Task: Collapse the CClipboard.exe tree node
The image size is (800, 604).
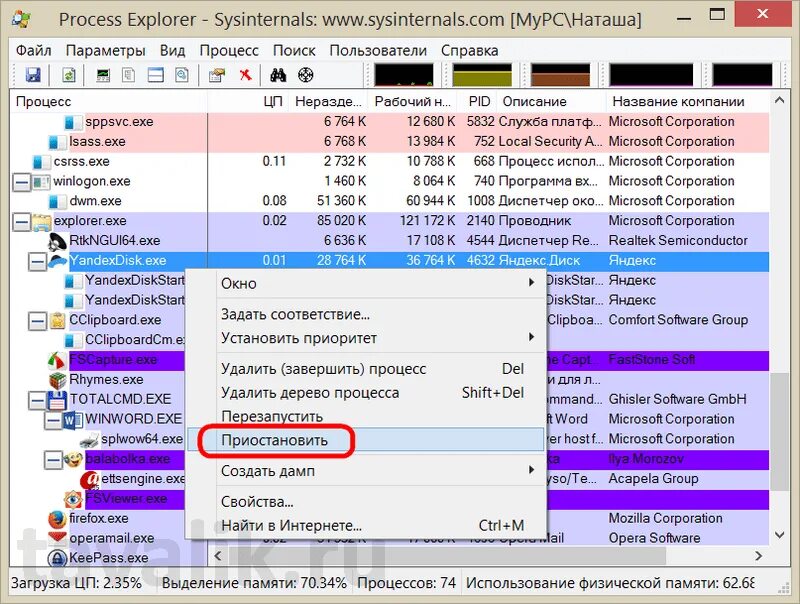Action: point(37,321)
